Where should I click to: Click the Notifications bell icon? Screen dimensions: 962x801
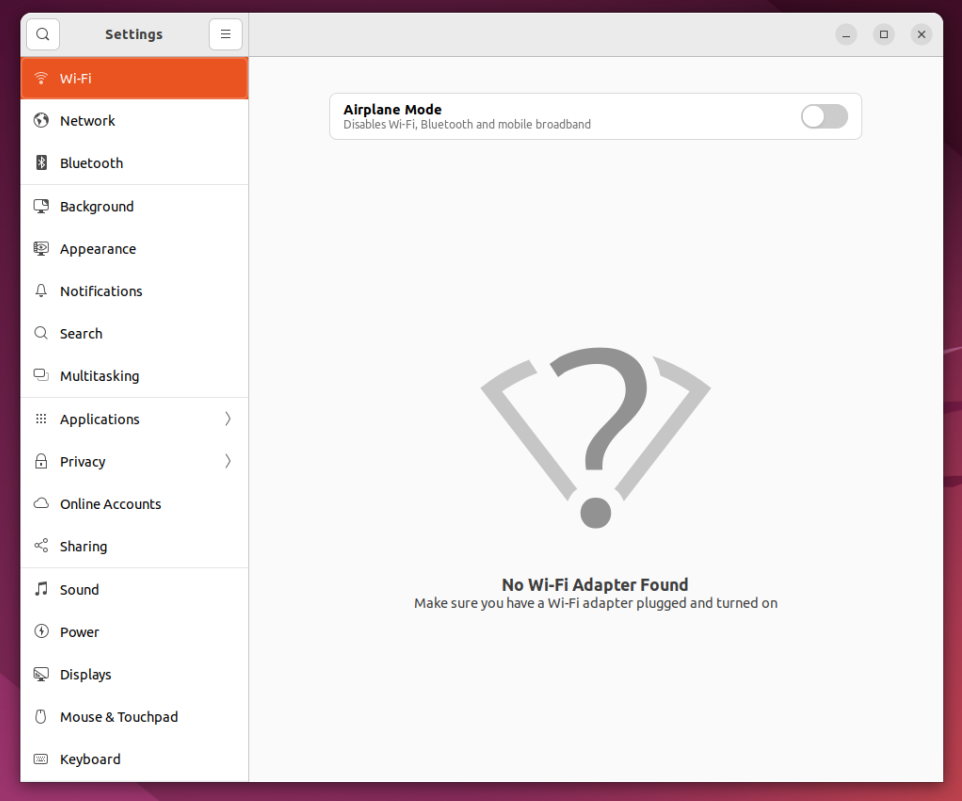click(x=41, y=291)
